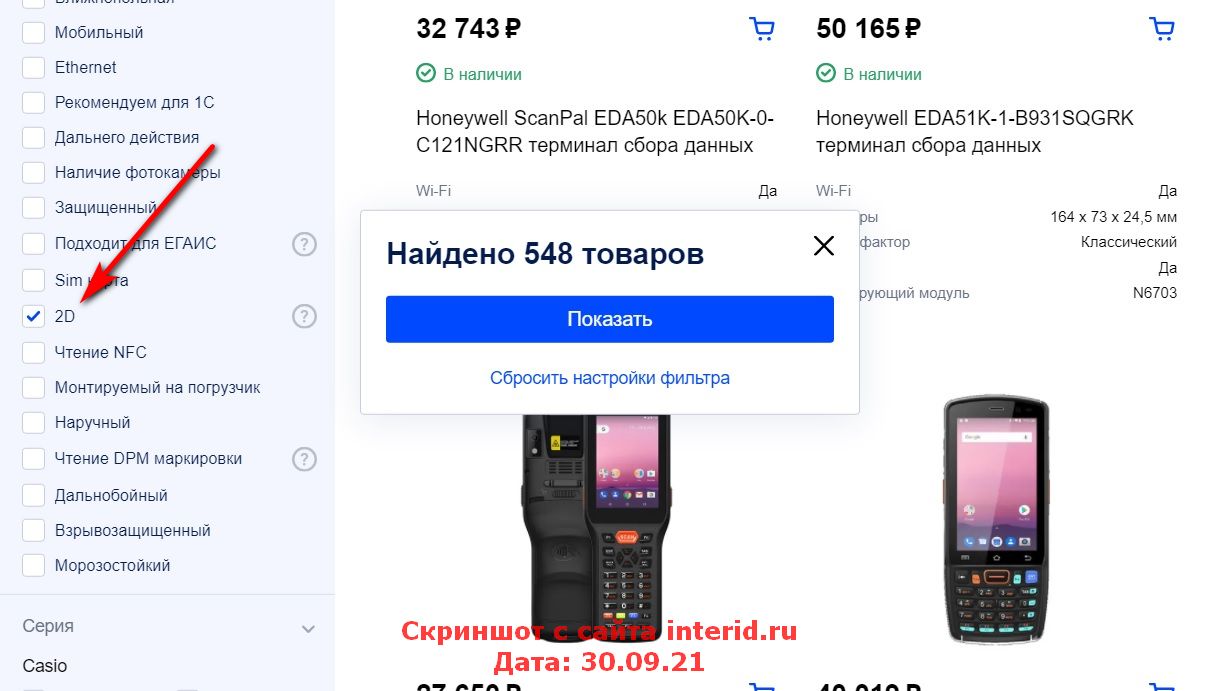This screenshot has width=1211, height=691.
Task: Add the 32 743 ₽ item to cart
Action: click(762, 29)
